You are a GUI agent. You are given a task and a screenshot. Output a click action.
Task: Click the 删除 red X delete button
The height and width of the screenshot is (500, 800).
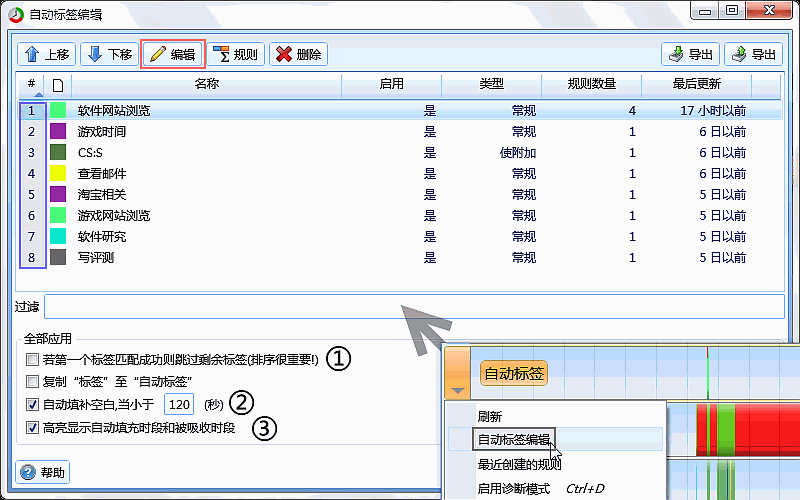[298, 54]
